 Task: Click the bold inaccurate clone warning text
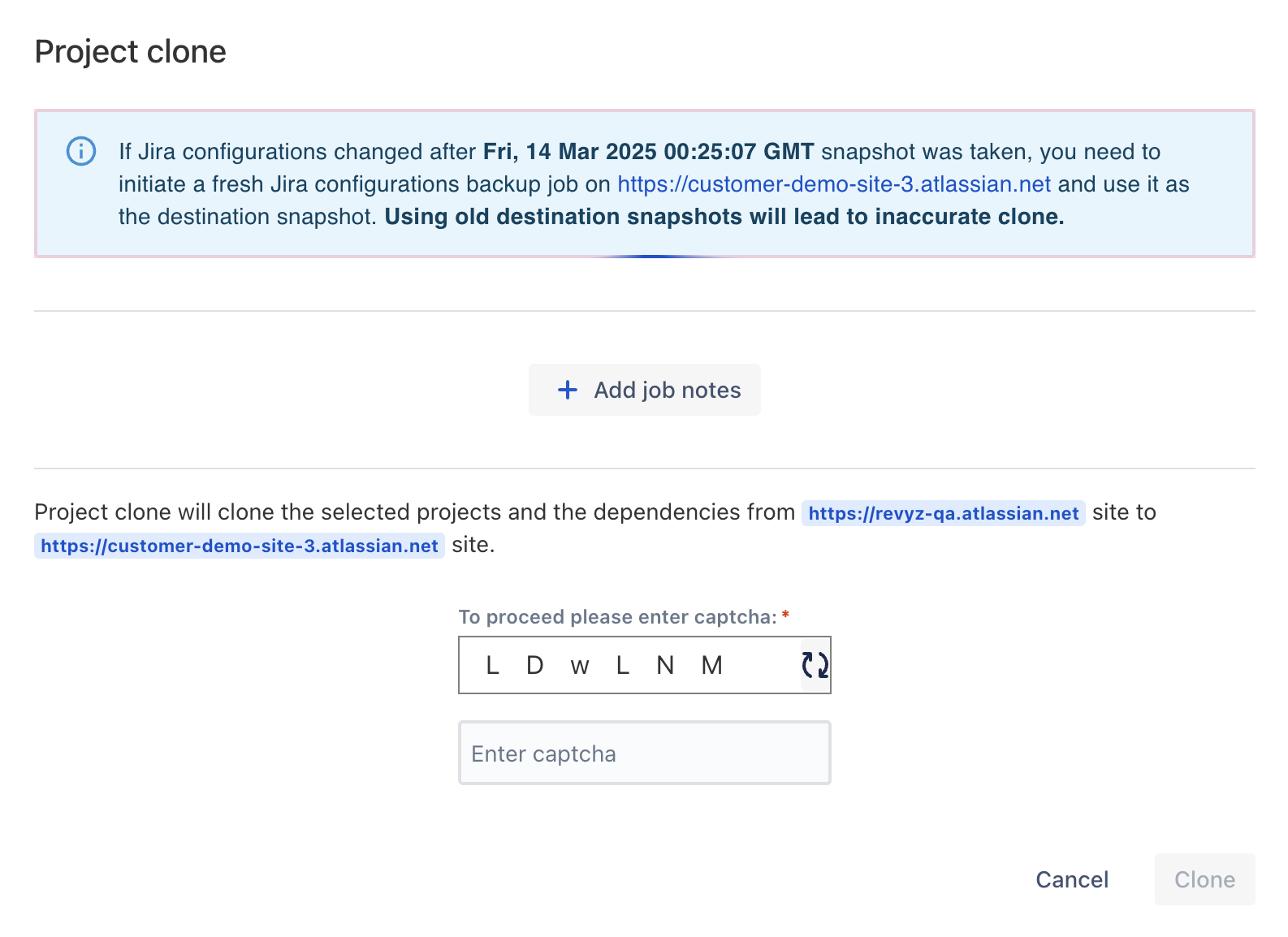click(724, 217)
